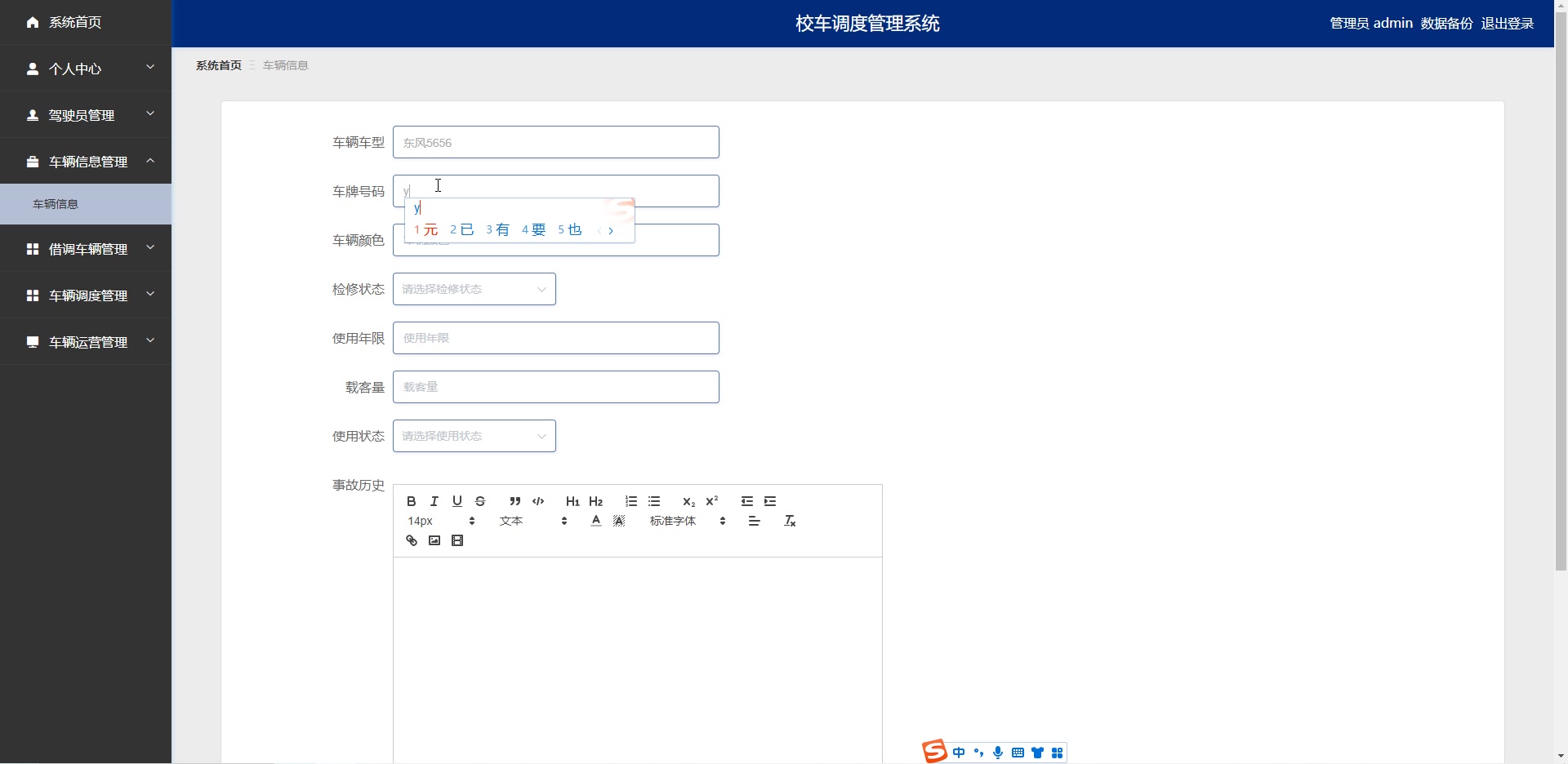Apply italic formatting in the editor

coord(434,501)
